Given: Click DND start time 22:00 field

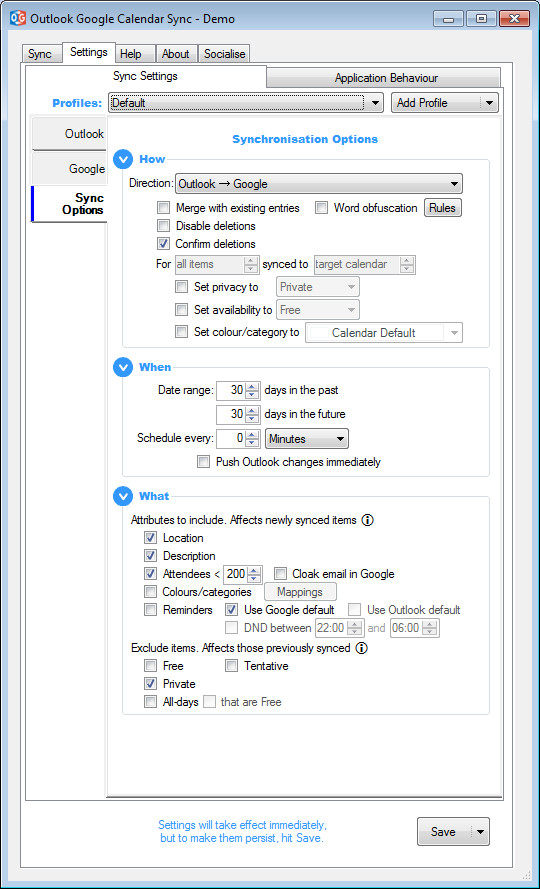Looking at the screenshot, I should coord(339,628).
